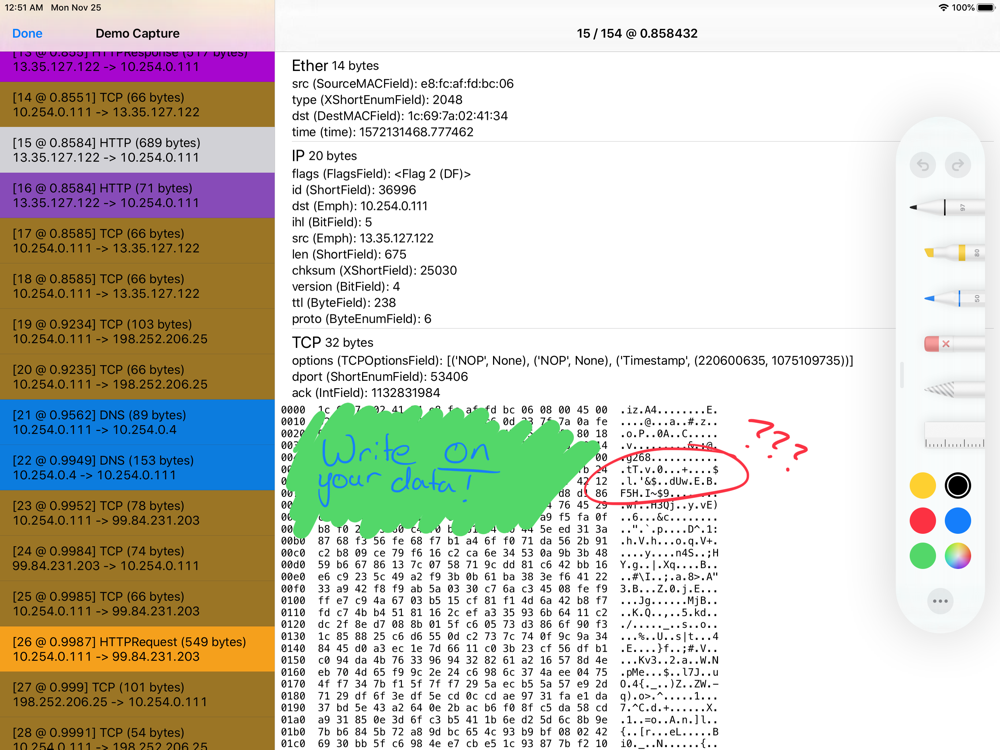Viewport: 1000px width, 750px height.
Task: Choose the red color swatch
Action: click(x=922, y=520)
